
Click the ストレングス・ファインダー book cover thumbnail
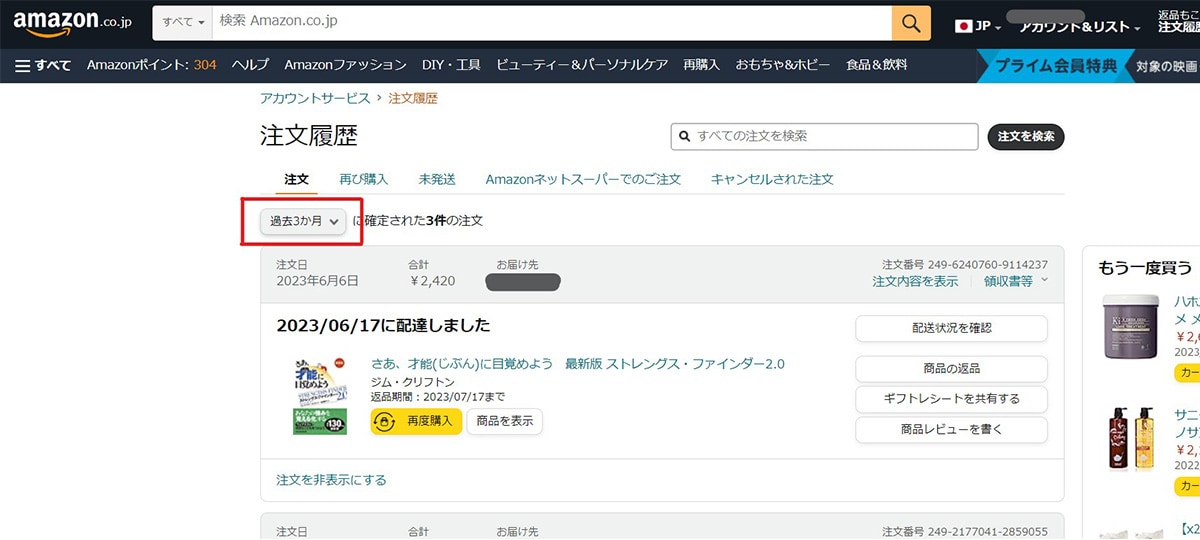[x=318, y=396]
